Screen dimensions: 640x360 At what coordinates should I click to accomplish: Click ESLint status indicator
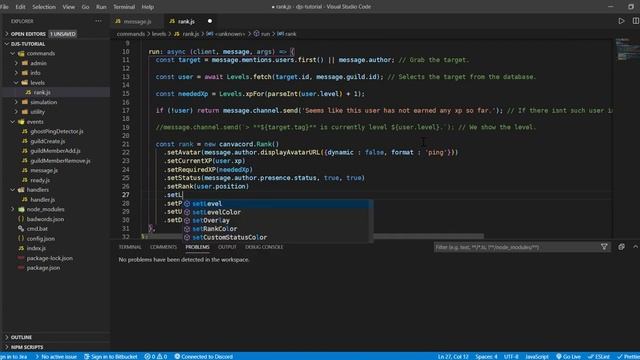pyautogui.click(x=598, y=356)
